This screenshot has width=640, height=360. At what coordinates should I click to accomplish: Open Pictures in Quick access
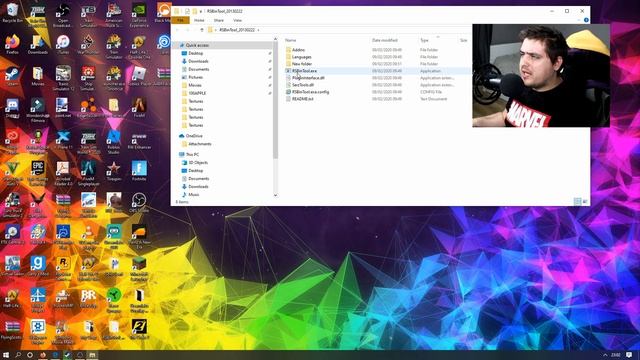click(x=192, y=77)
